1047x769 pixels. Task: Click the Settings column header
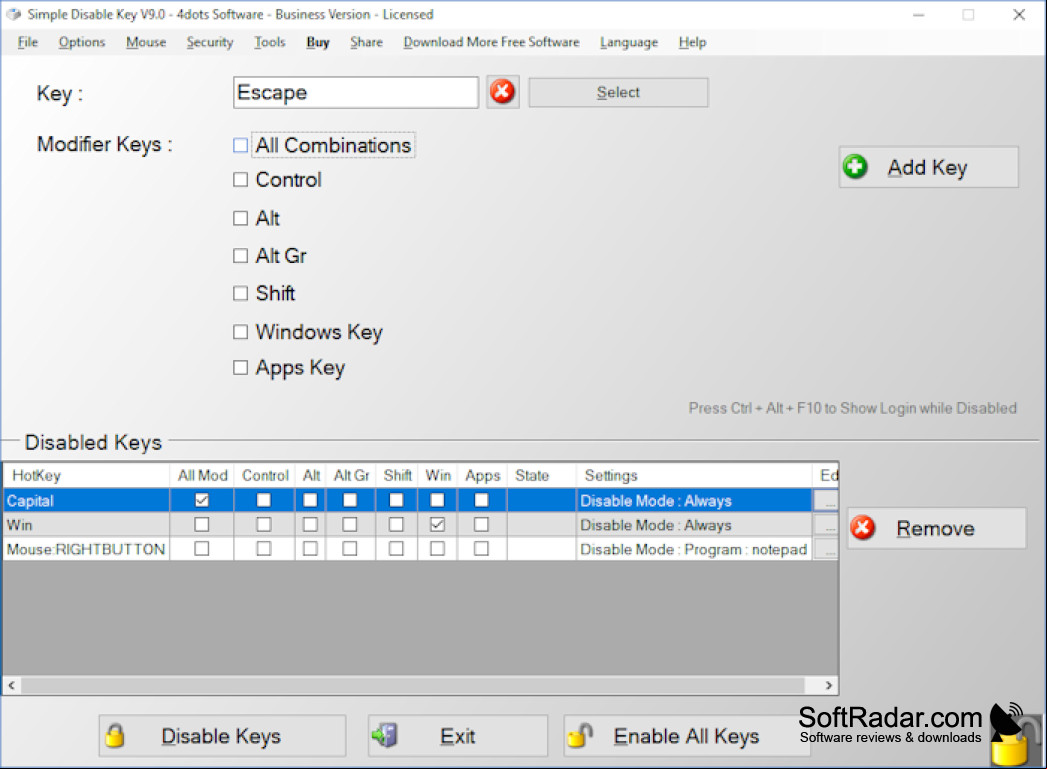(694, 475)
